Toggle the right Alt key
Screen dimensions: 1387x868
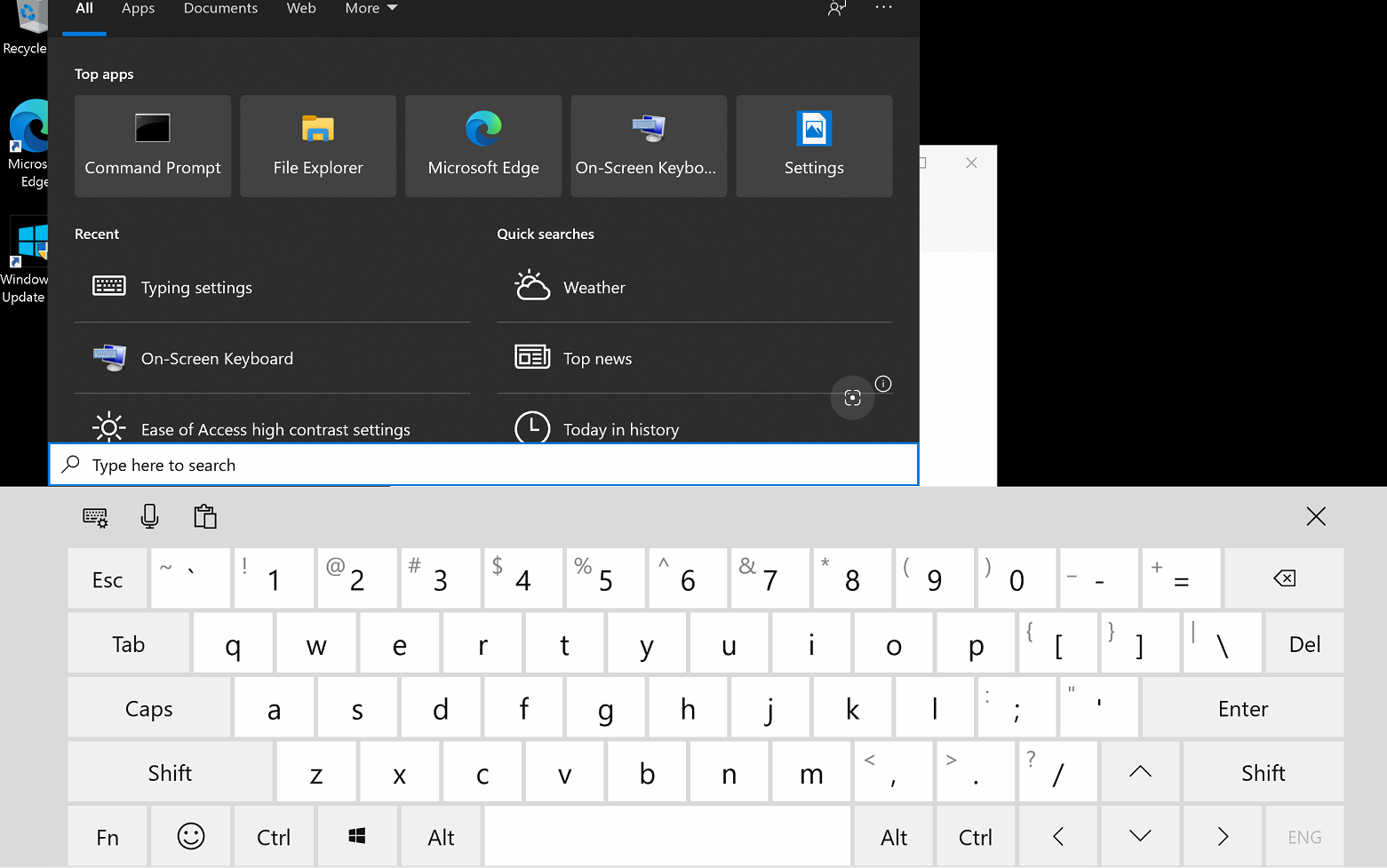894,837
